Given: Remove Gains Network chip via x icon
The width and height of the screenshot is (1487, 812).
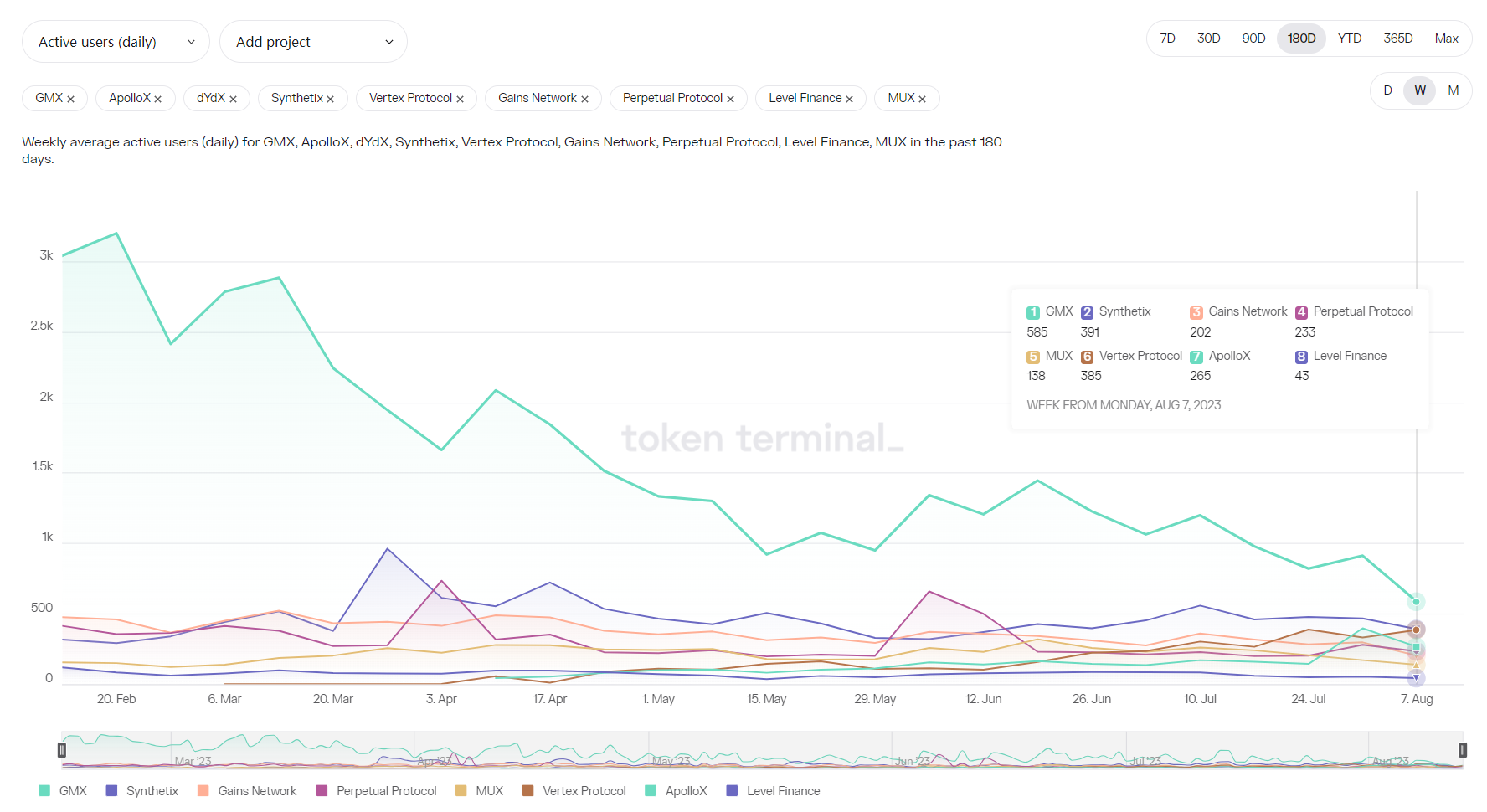Looking at the screenshot, I should pos(584,99).
